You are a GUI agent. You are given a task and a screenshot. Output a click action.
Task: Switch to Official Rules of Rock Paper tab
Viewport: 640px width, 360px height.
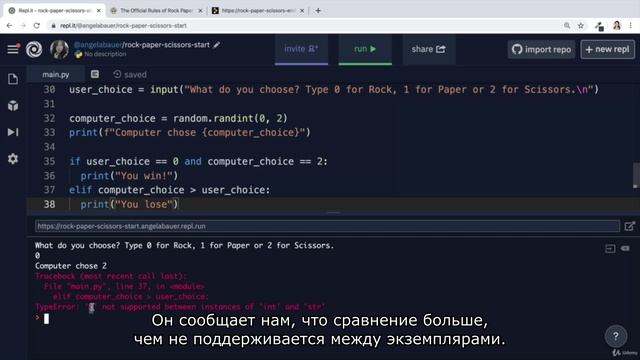[156, 11]
